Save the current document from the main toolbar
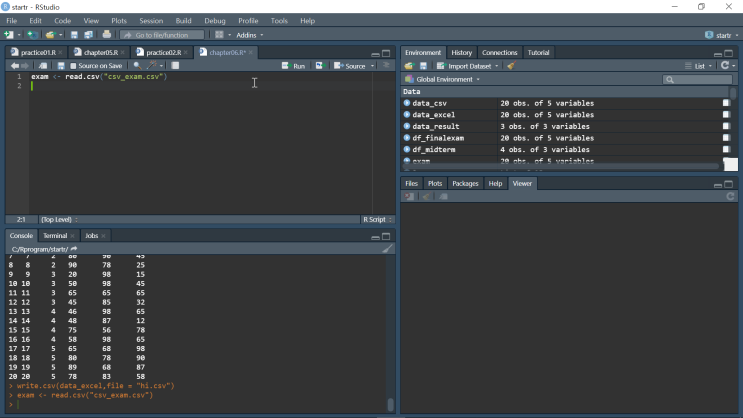743x418 pixels. click(74, 35)
